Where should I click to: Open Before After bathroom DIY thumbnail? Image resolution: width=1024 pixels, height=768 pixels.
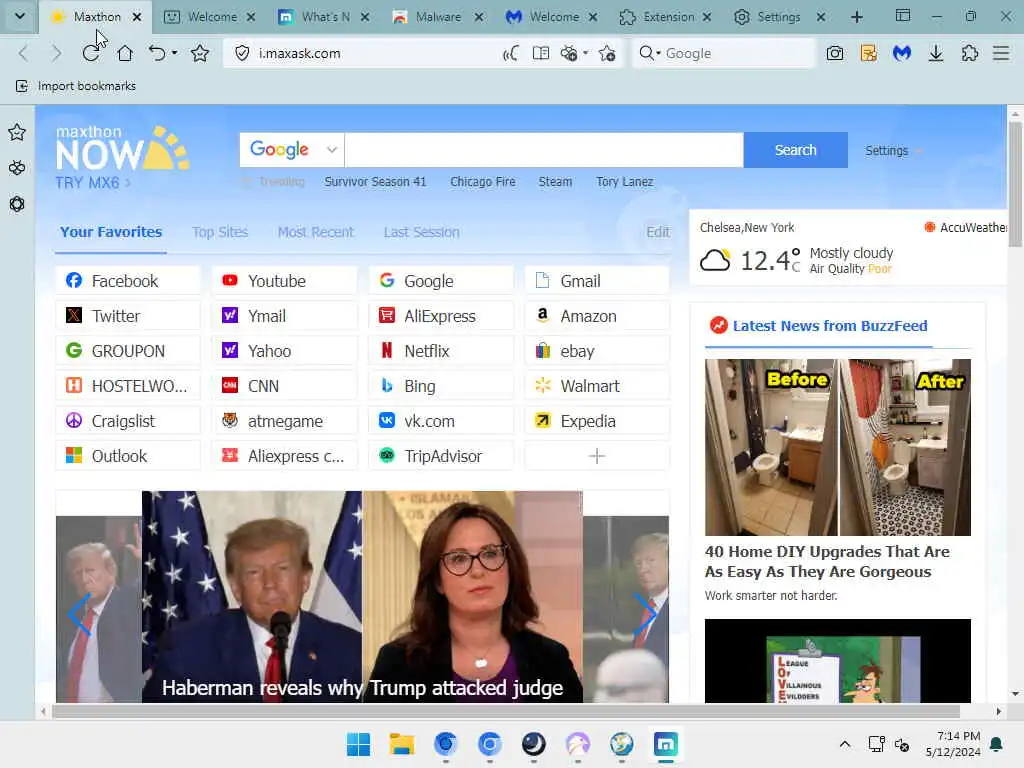(x=838, y=447)
